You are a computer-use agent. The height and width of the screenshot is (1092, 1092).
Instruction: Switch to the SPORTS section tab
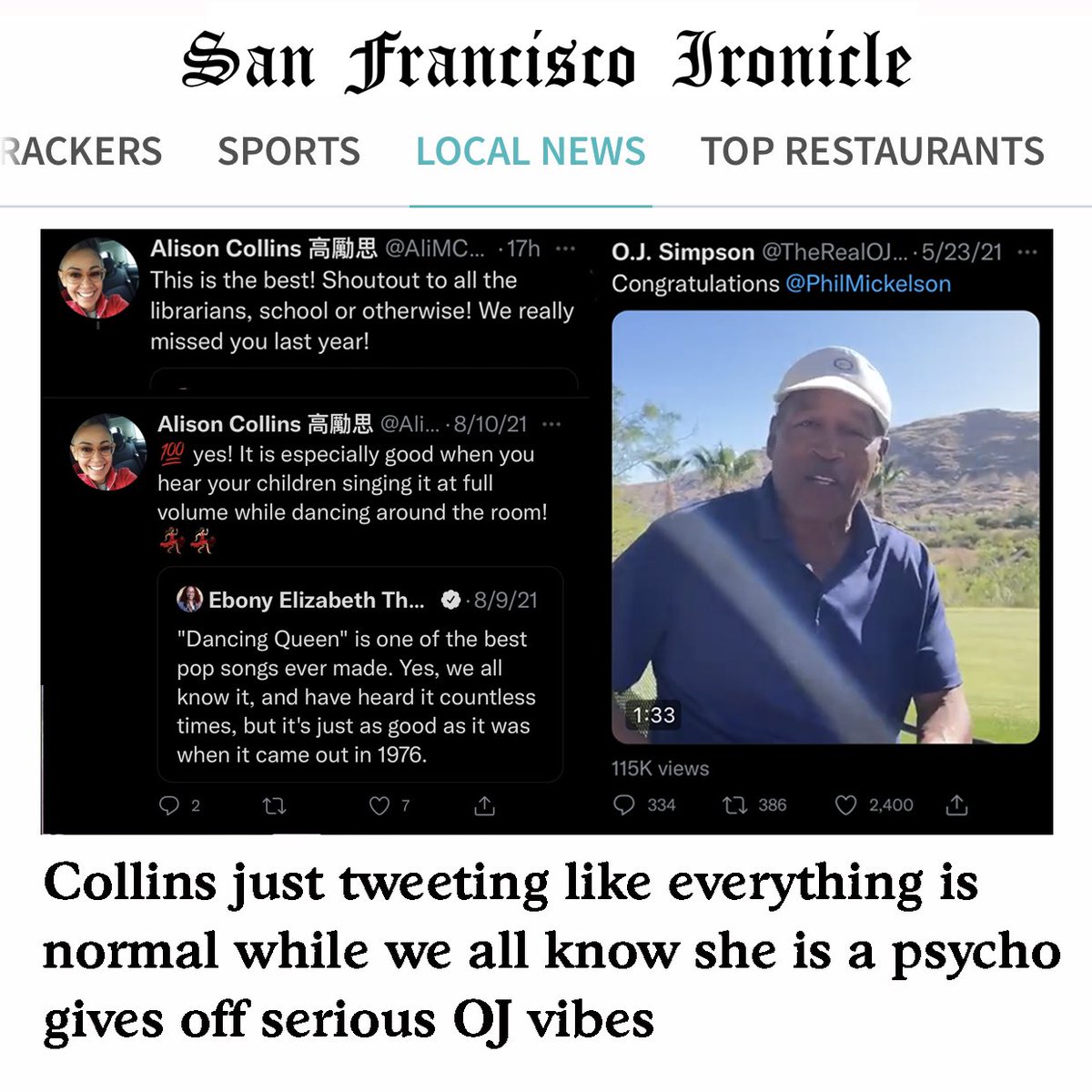[x=289, y=151]
